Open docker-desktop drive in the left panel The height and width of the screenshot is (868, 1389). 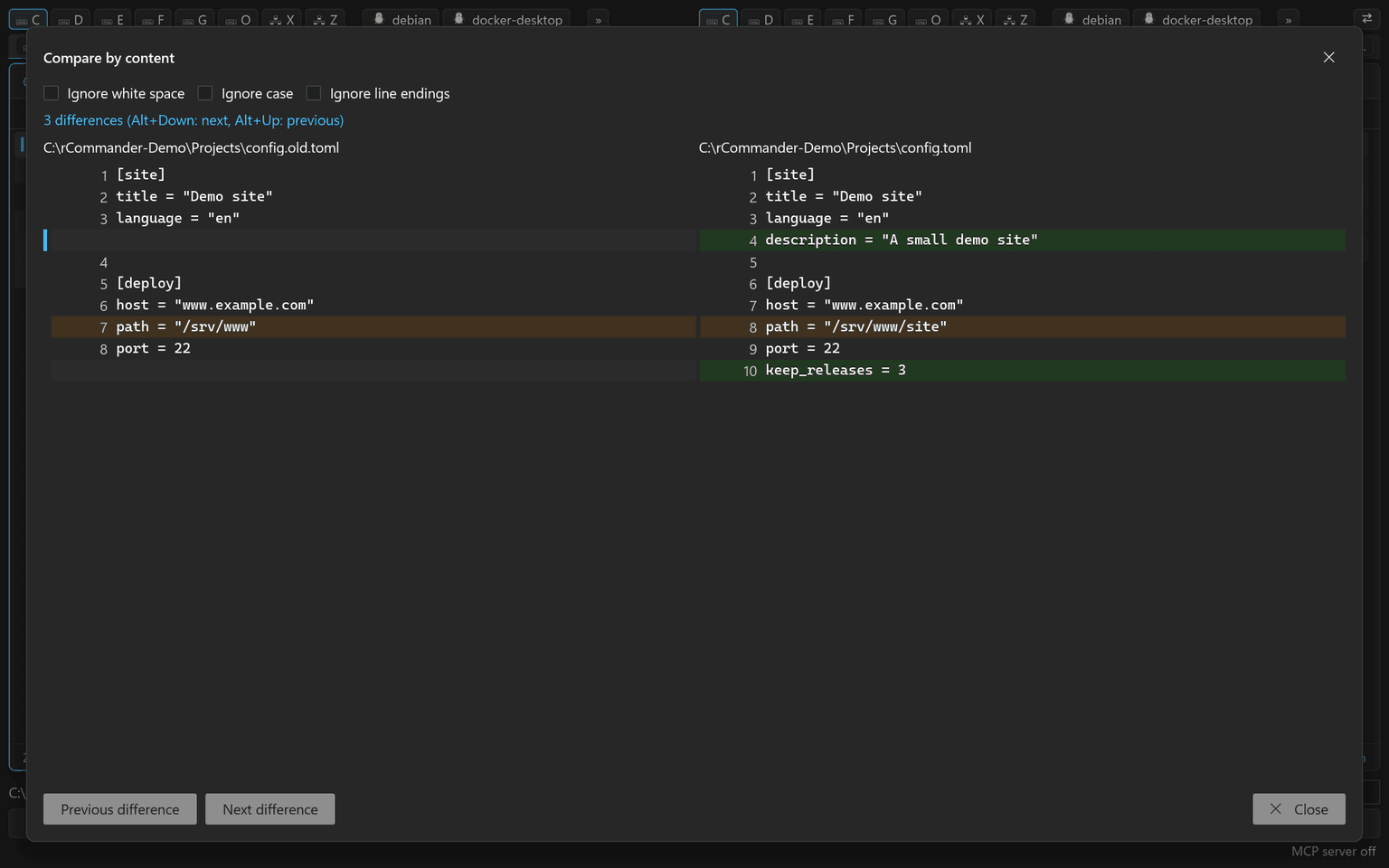point(506,19)
